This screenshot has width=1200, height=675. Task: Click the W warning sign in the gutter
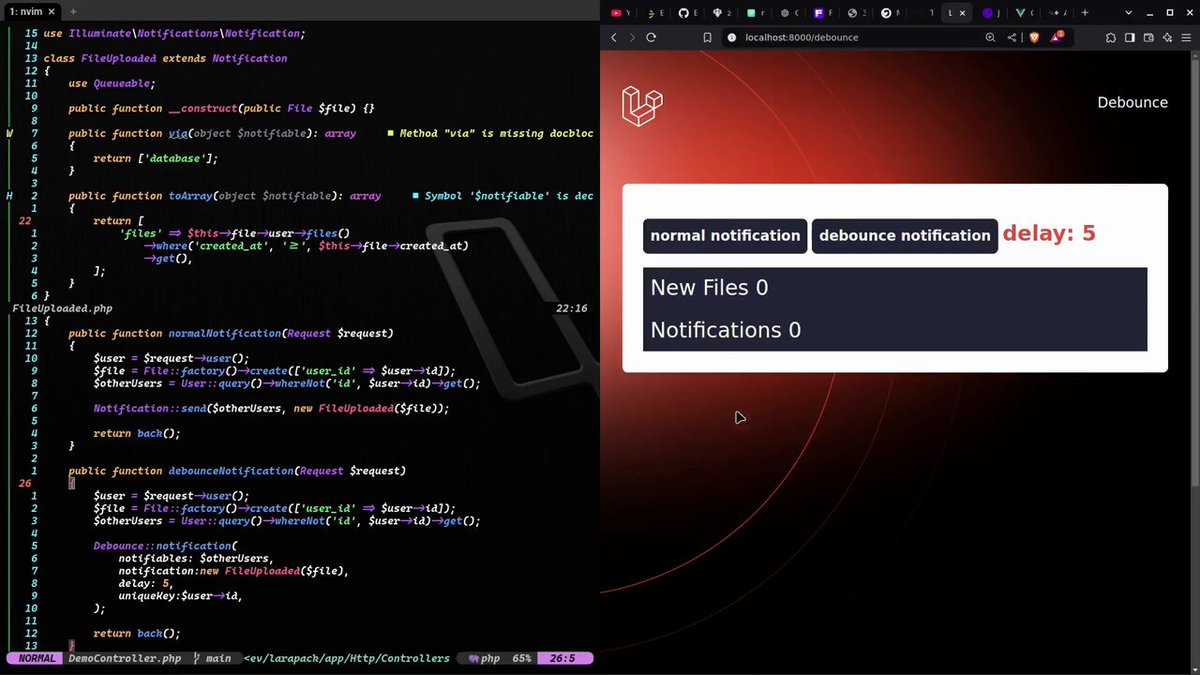click(10, 133)
